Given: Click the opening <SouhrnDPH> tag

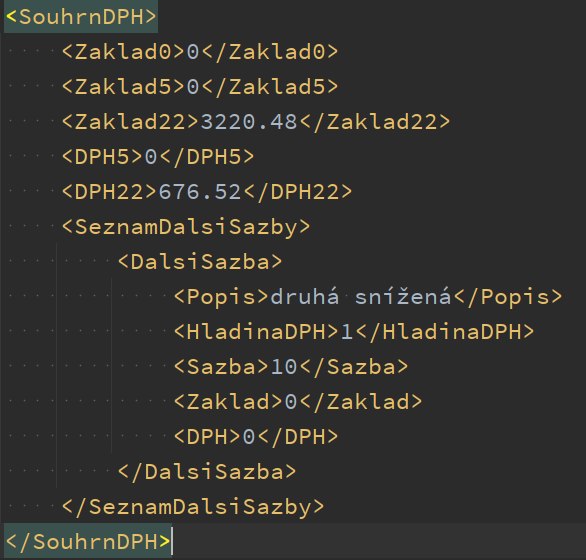Looking at the screenshot, I should point(81,17).
